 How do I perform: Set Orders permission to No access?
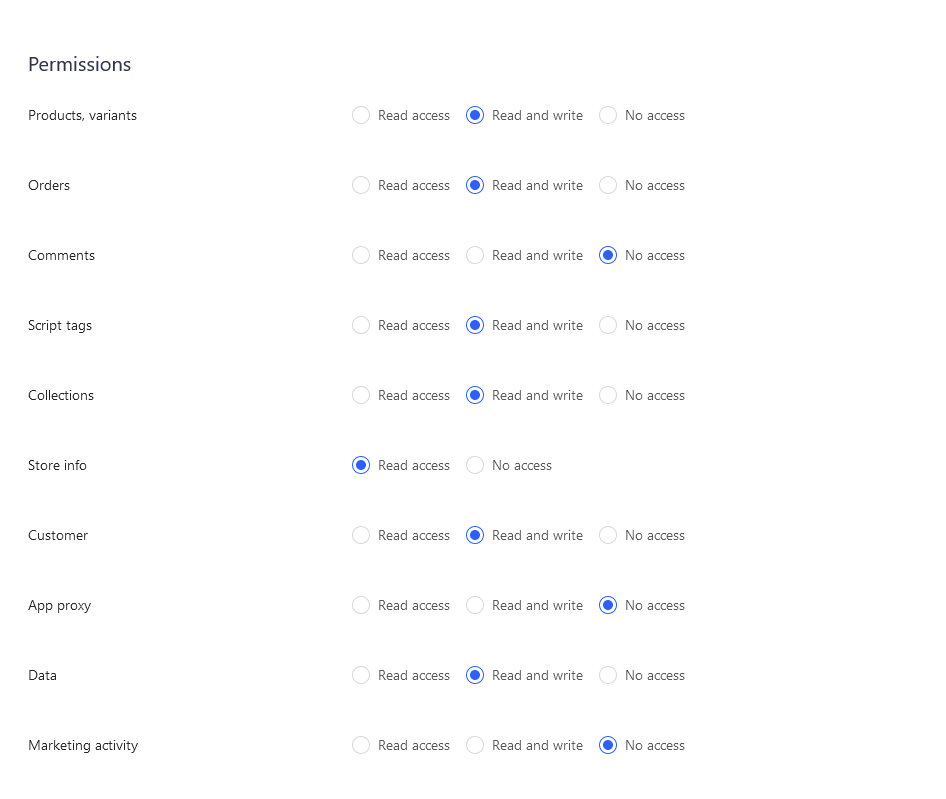click(608, 185)
